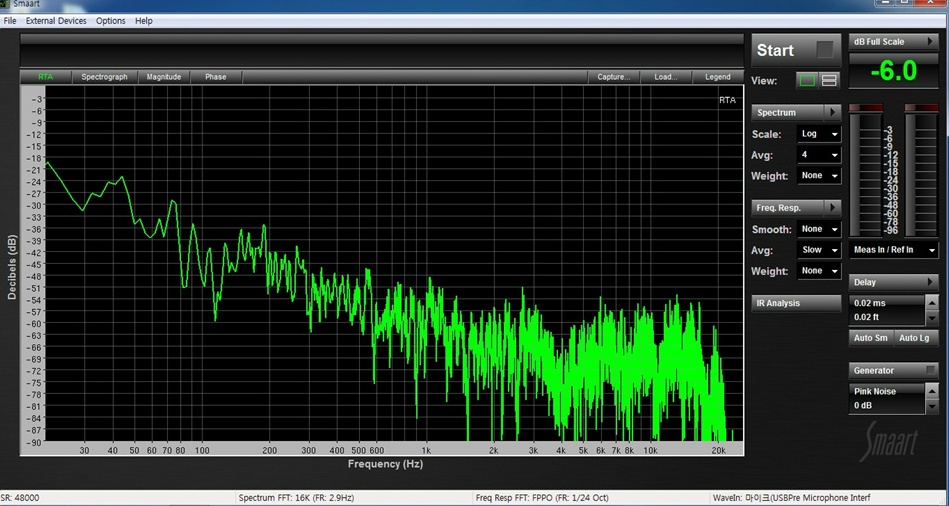Screen dimensions: 949x506
Task: Click the Auto Lg delay button
Action: (x=915, y=338)
